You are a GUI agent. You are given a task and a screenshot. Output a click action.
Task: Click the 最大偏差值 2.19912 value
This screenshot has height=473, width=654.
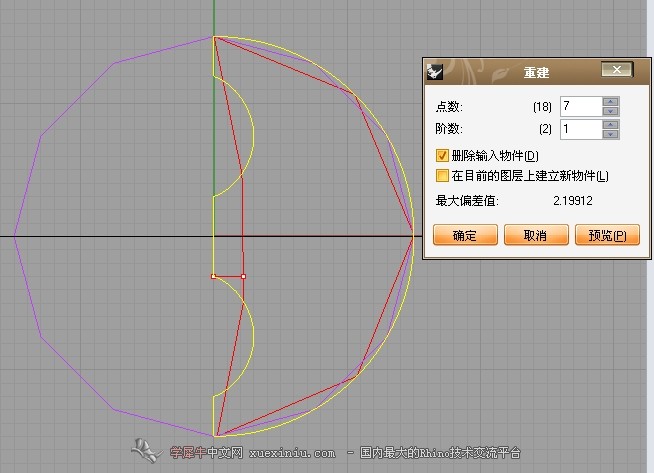(573, 201)
